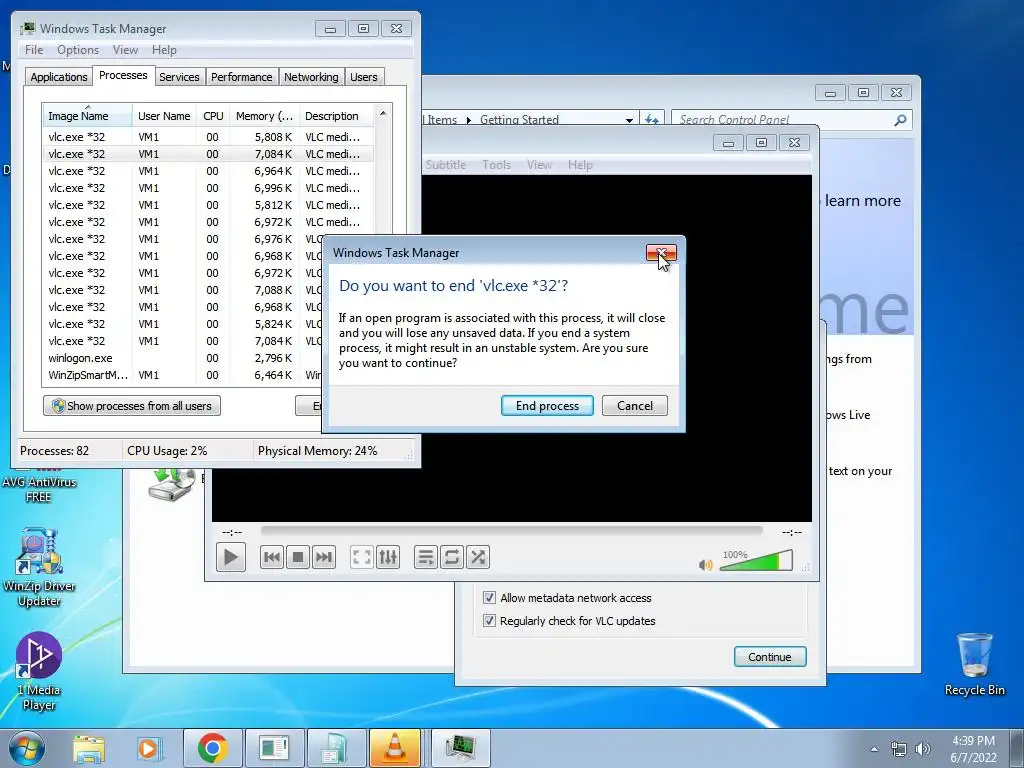Toggle VLC shuffle random icon
1024x768 pixels.
[x=478, y=557]
